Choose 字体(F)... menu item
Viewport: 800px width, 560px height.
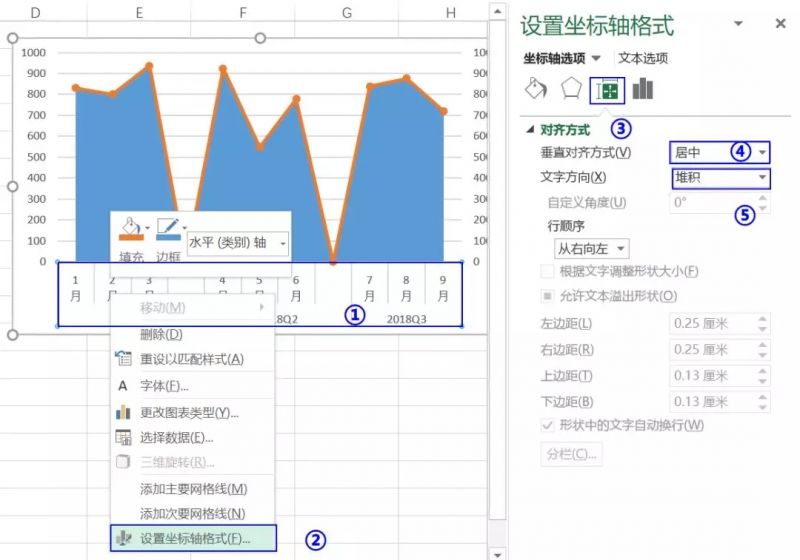(x=192, y=386)
